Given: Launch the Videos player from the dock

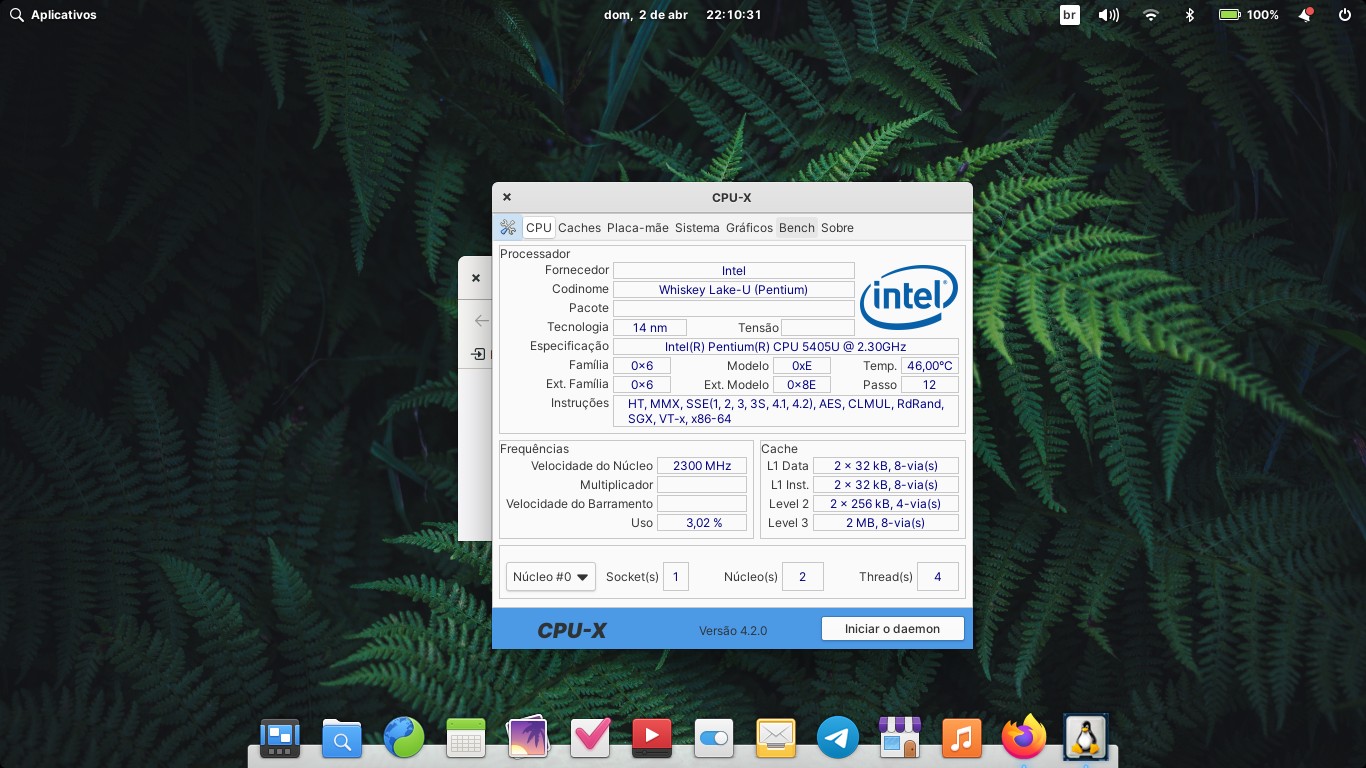Looking at the screenshot, I should coord(652,739).
